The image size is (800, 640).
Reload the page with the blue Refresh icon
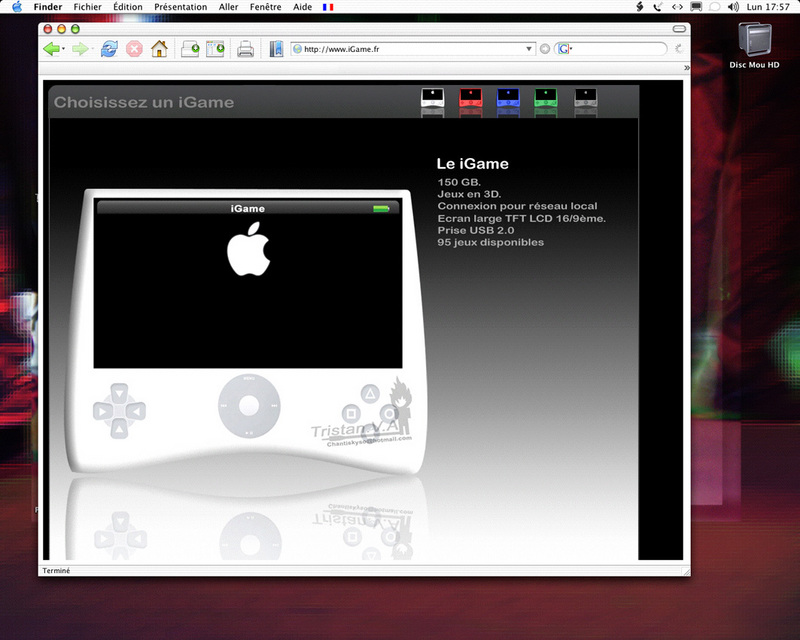(x=109, y=49)
